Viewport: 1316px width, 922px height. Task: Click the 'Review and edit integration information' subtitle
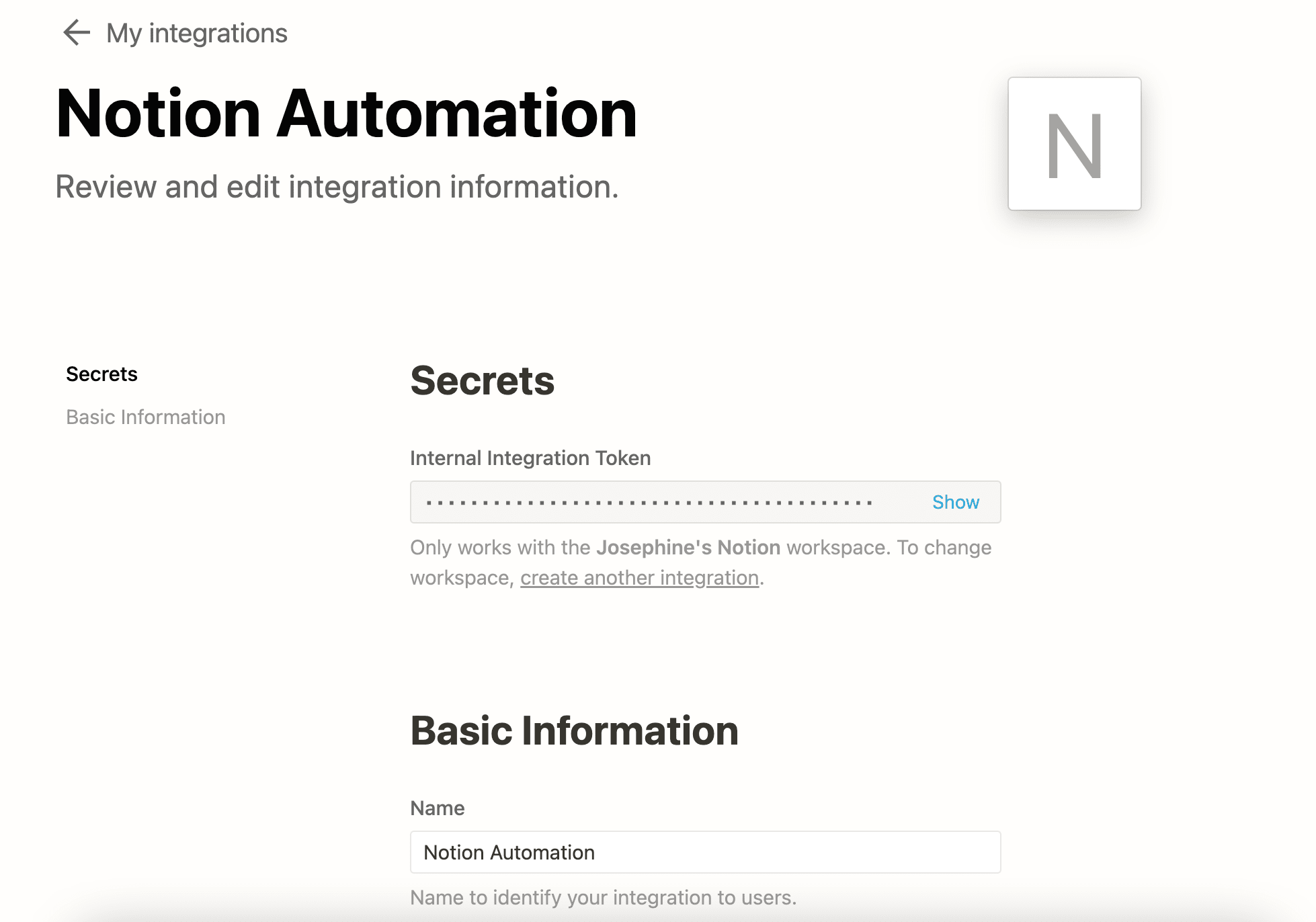point(337,187)
